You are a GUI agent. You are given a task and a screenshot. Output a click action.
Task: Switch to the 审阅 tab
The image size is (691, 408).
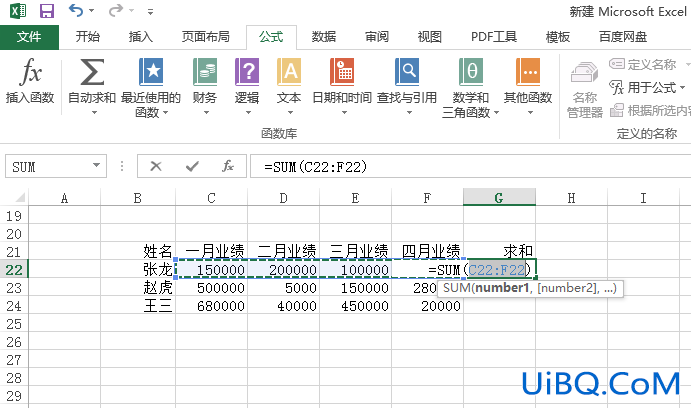point(377,37)
